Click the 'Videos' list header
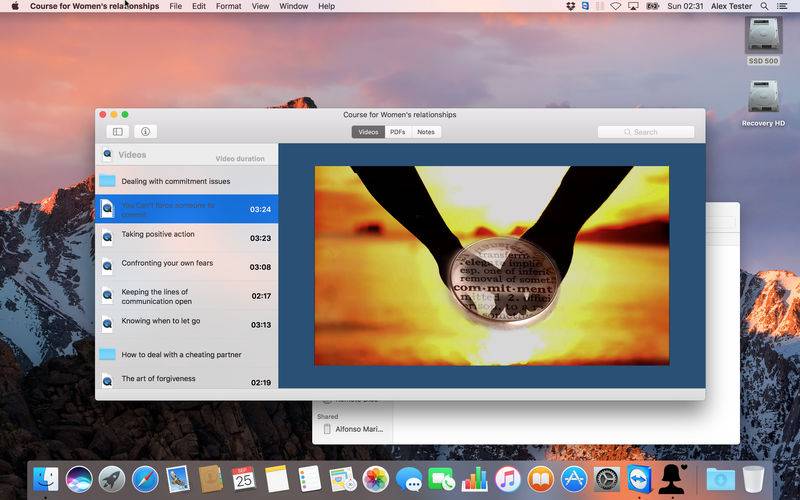Viewport: 800px width, 500px height. click(x=132, y=155)
